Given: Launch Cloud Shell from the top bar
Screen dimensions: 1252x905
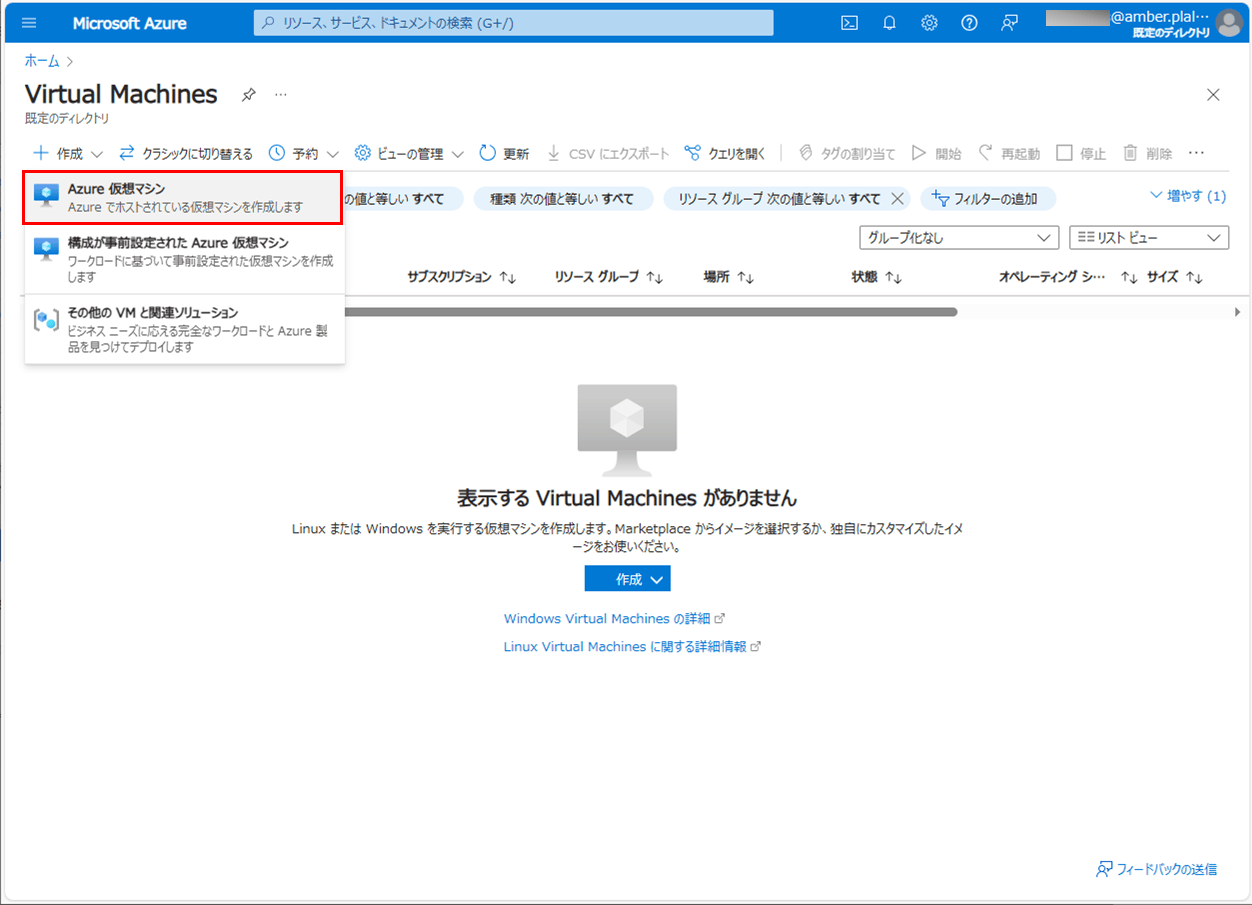Looking at the screenshot, I should (849, 23).
